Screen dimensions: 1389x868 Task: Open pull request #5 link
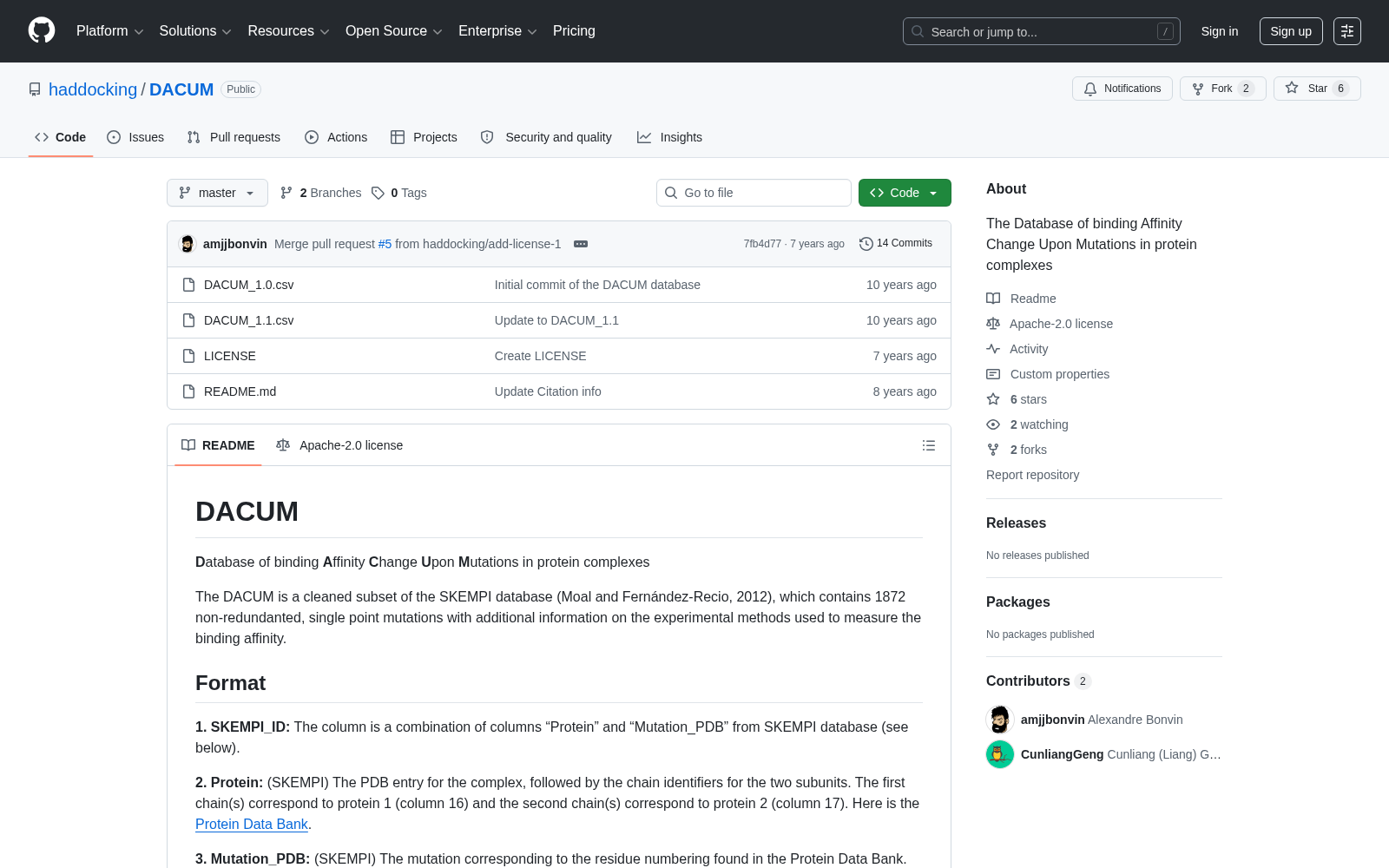385,244
